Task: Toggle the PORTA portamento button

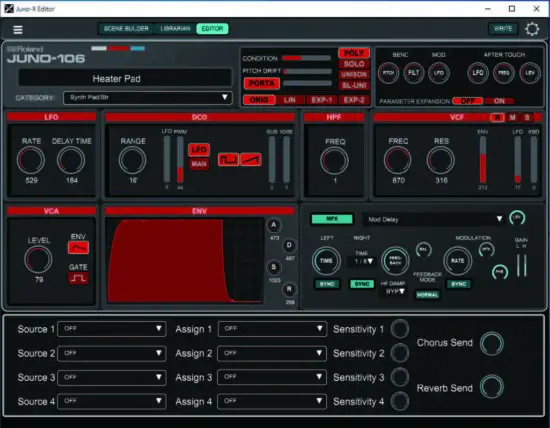Action: (262, 83)
